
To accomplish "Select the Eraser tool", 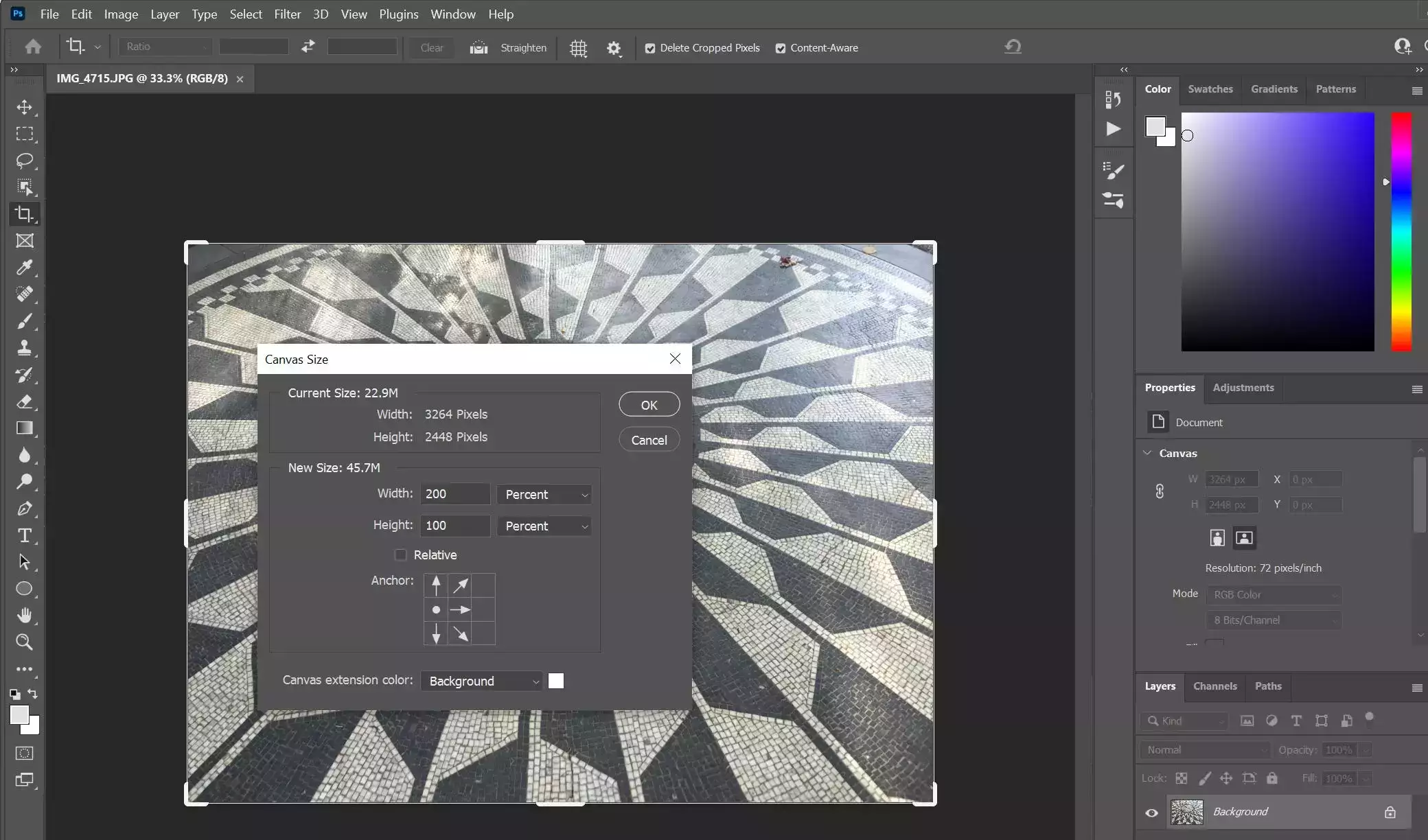I will pos(25,401).
